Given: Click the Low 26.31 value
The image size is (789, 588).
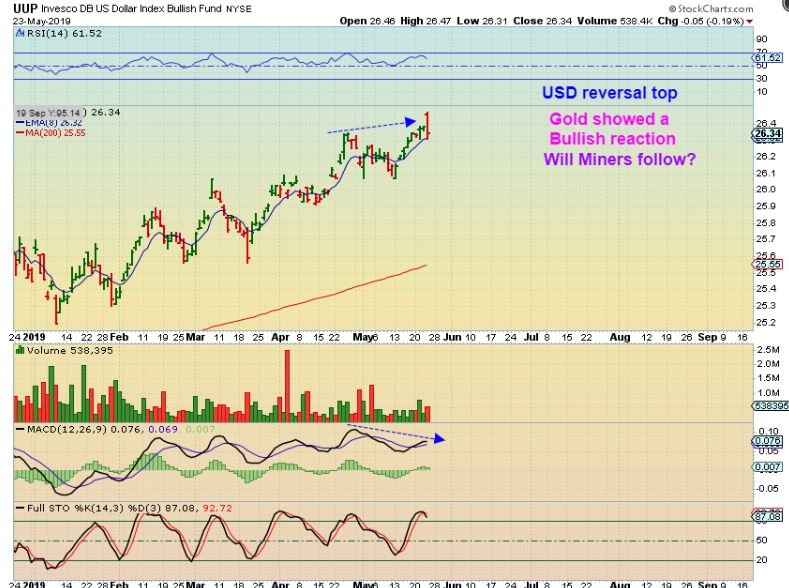Looking at the screenshot, I should click(482, 21).
